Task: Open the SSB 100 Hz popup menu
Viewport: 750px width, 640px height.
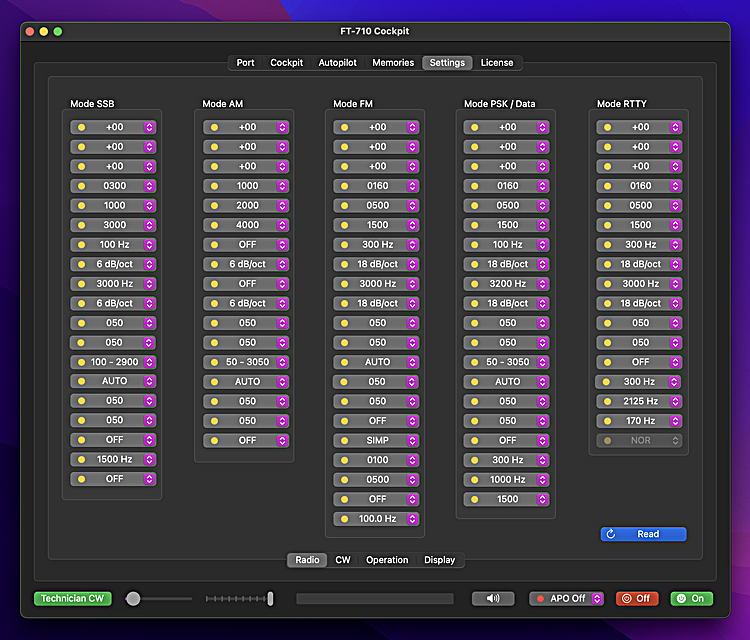Action: pyautogui.click(x=113, y=244)
